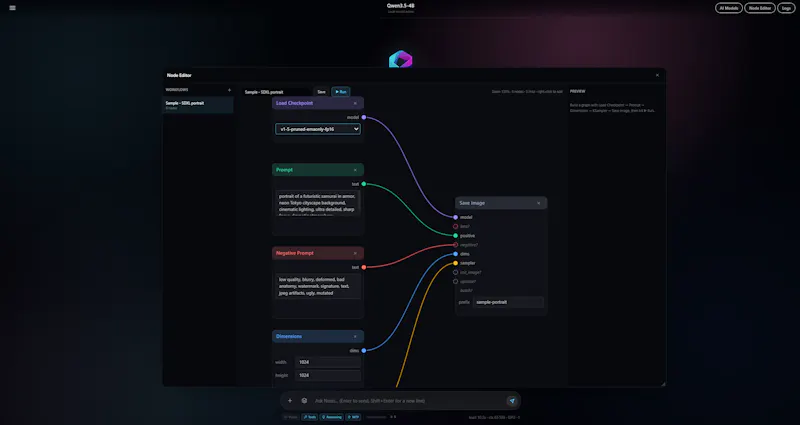Viewport: 800px width, 425px height.
Task: Click the Prompt text output port
Action: [x=364, y=184]
